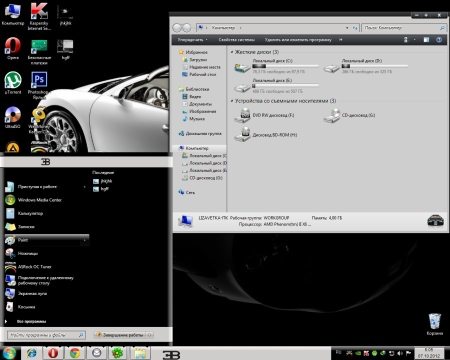Click Удалить или изменить программу toolbar item
The height and width of the screenshot is (360, 450).
tap(298, 40)
